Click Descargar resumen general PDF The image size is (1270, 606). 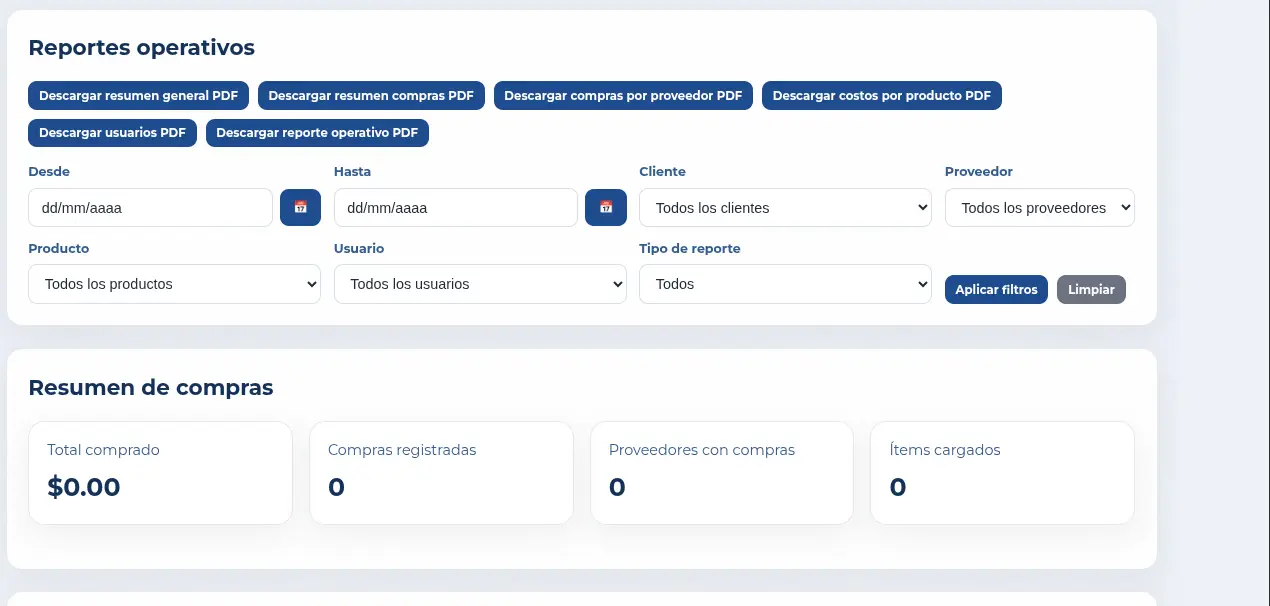(x=138, y=96)
